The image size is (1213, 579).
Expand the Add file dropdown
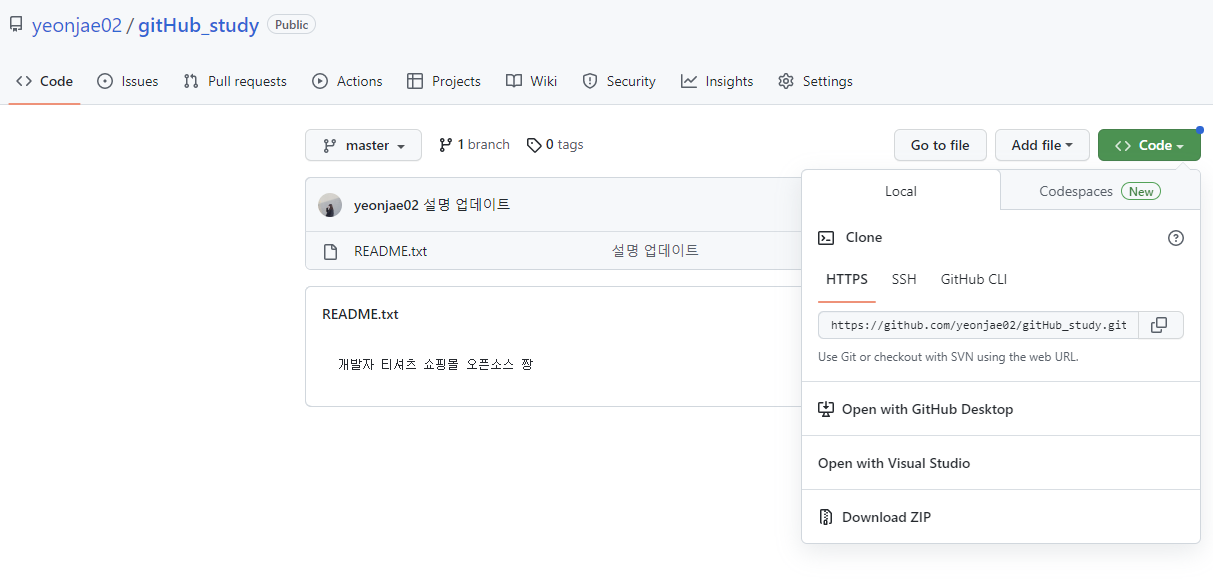click(1042, 145)
